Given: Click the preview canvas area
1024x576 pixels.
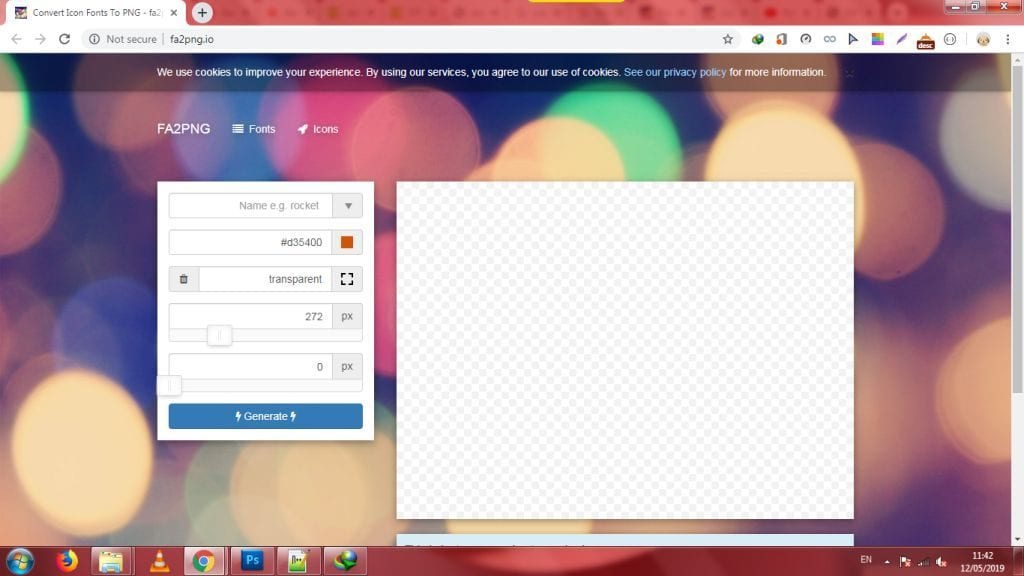Looking at the screenshot, I should [625, 350].
